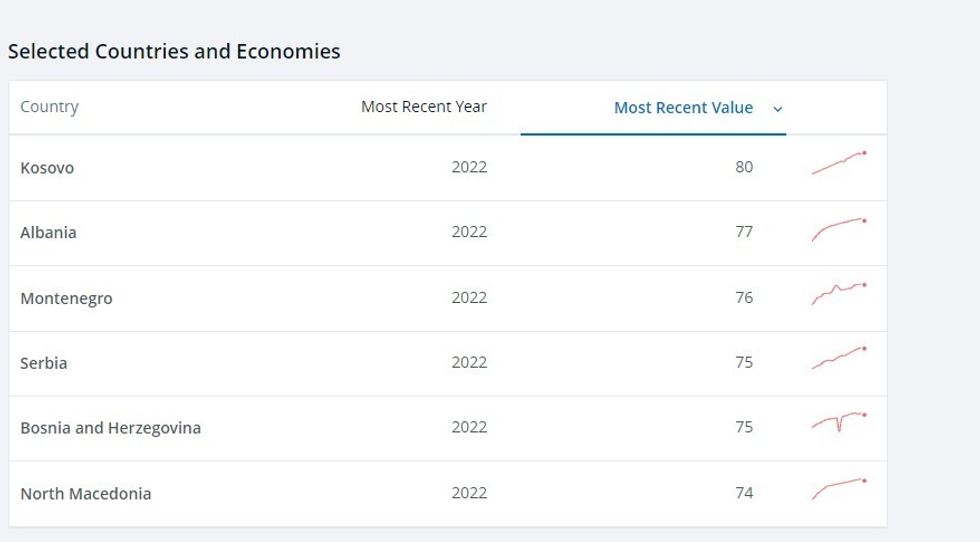Image resolution: width=980 pixels, height=542 pixels.
Task: Open the Albania country link
Action: coord(48,232)
